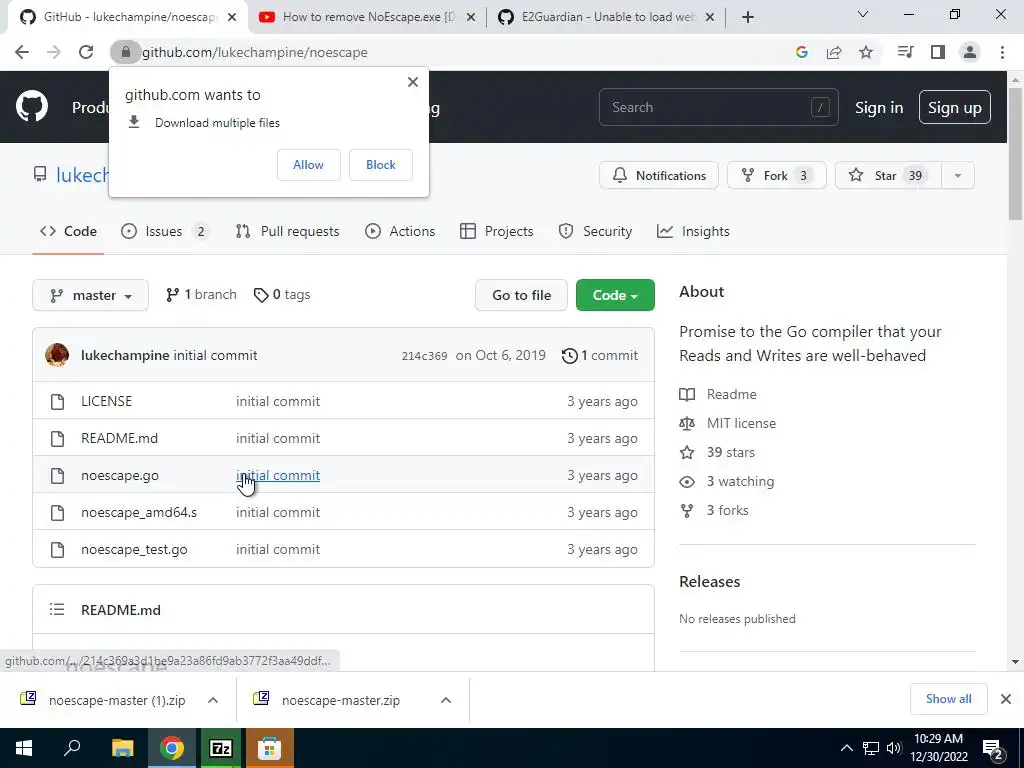This screenshot has width=1024, height=768.
Task: Open the Projects tab
Action: (496, 231)
